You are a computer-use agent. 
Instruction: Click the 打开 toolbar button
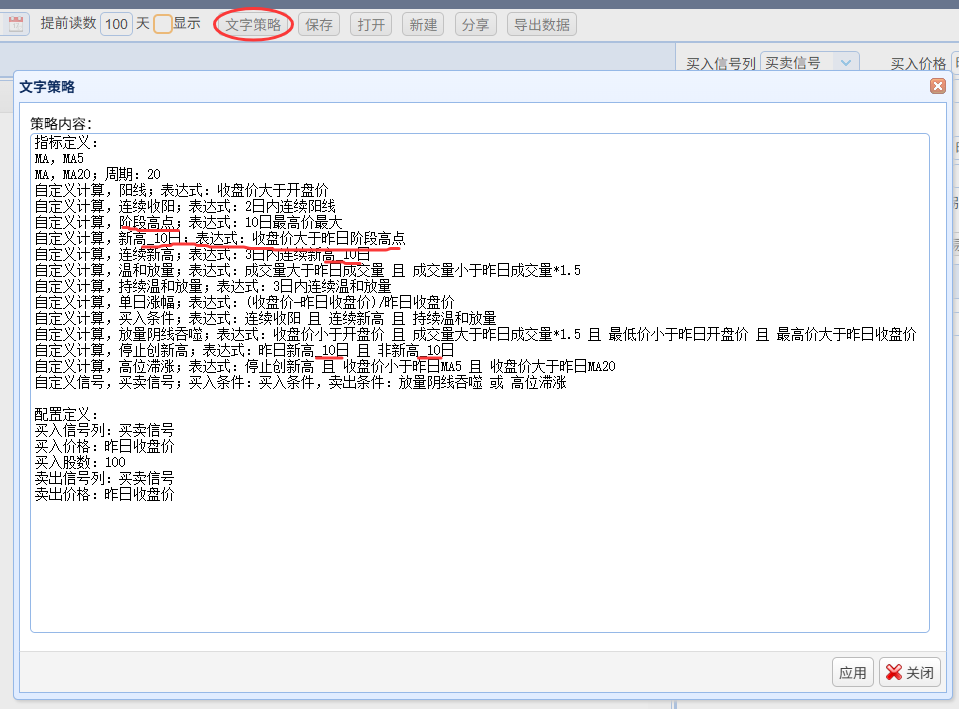pyautogui.click(x=371, y=24)
